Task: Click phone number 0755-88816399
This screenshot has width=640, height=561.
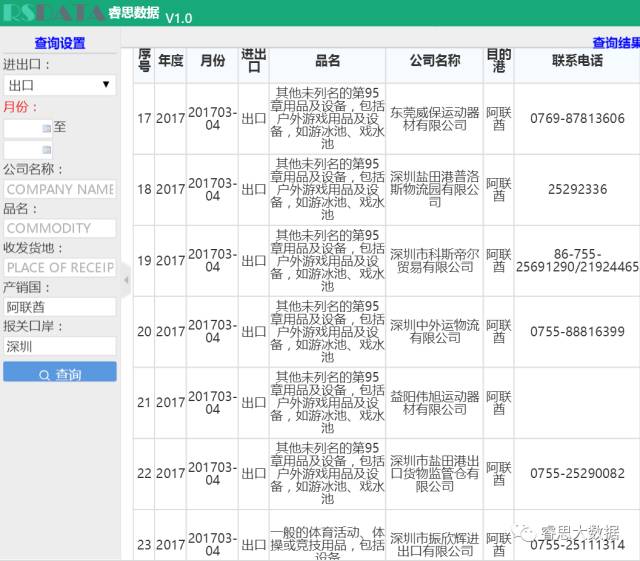Action: [577, 332]
